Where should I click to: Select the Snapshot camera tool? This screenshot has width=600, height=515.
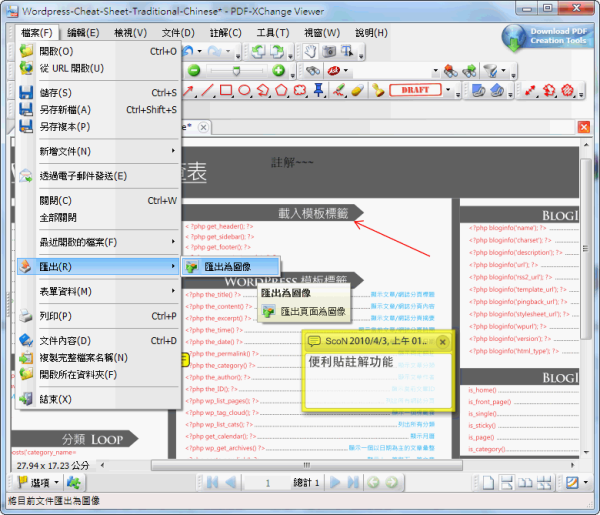(x=329, y=51)
